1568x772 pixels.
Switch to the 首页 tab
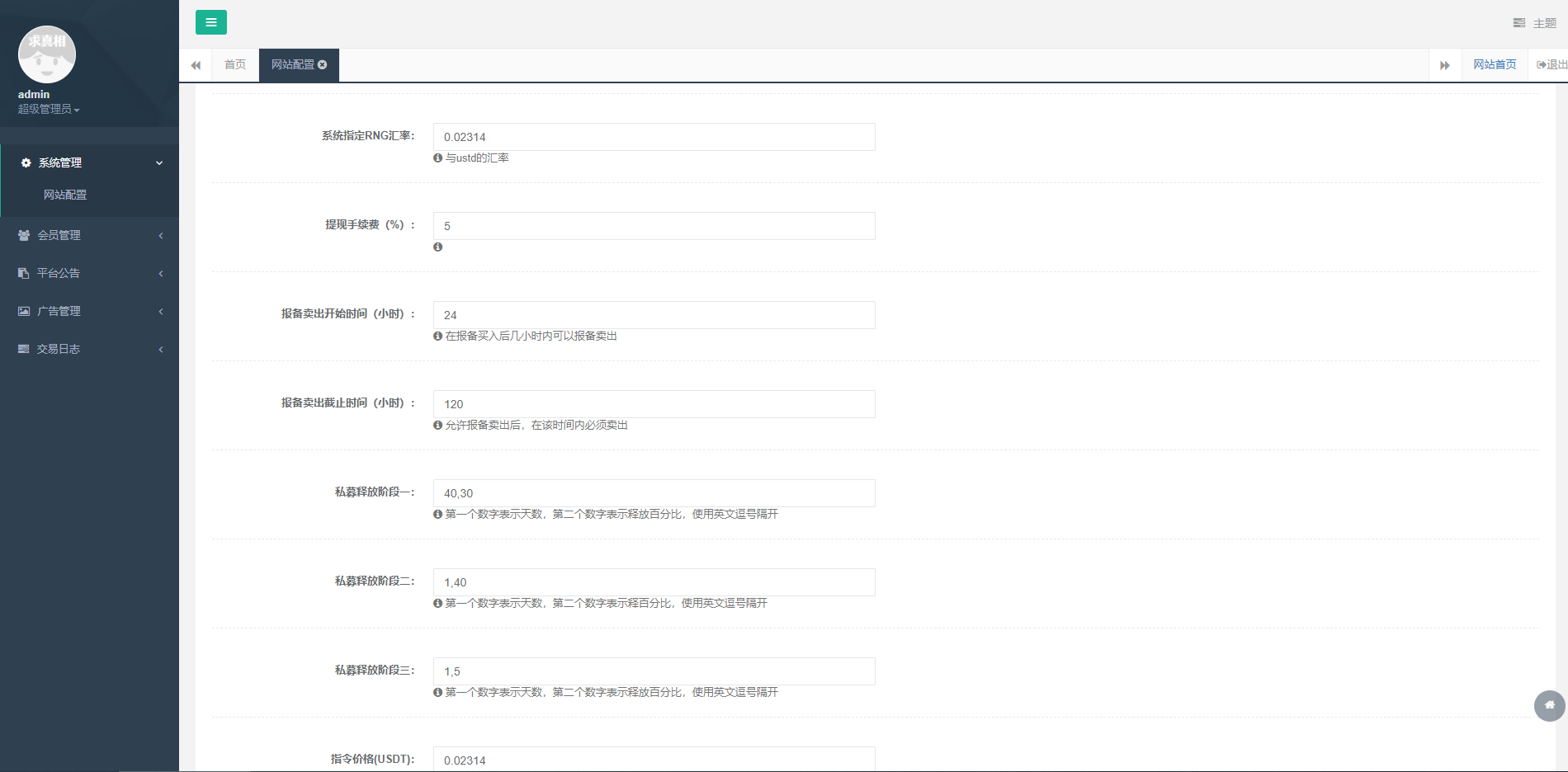[x=235, y=64]
